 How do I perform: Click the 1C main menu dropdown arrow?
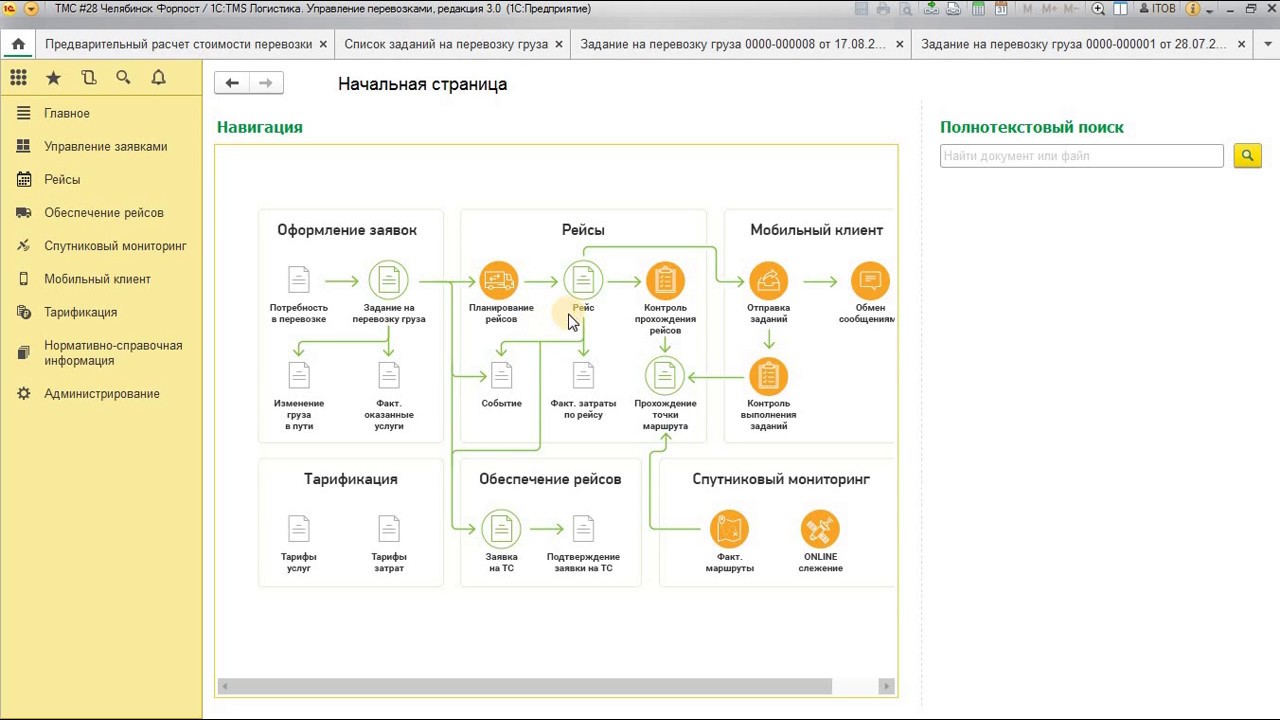[31, 9]
